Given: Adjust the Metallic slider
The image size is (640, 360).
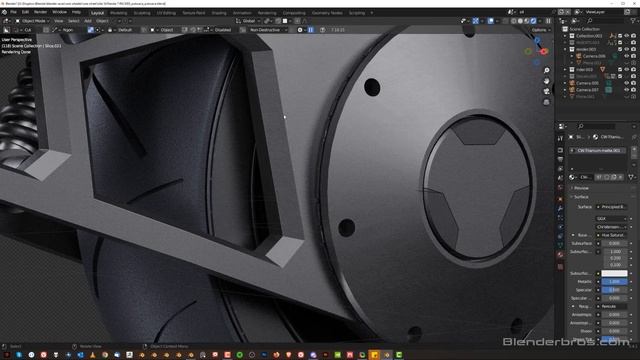Looking at the screenshot, I should click(614, 282).
